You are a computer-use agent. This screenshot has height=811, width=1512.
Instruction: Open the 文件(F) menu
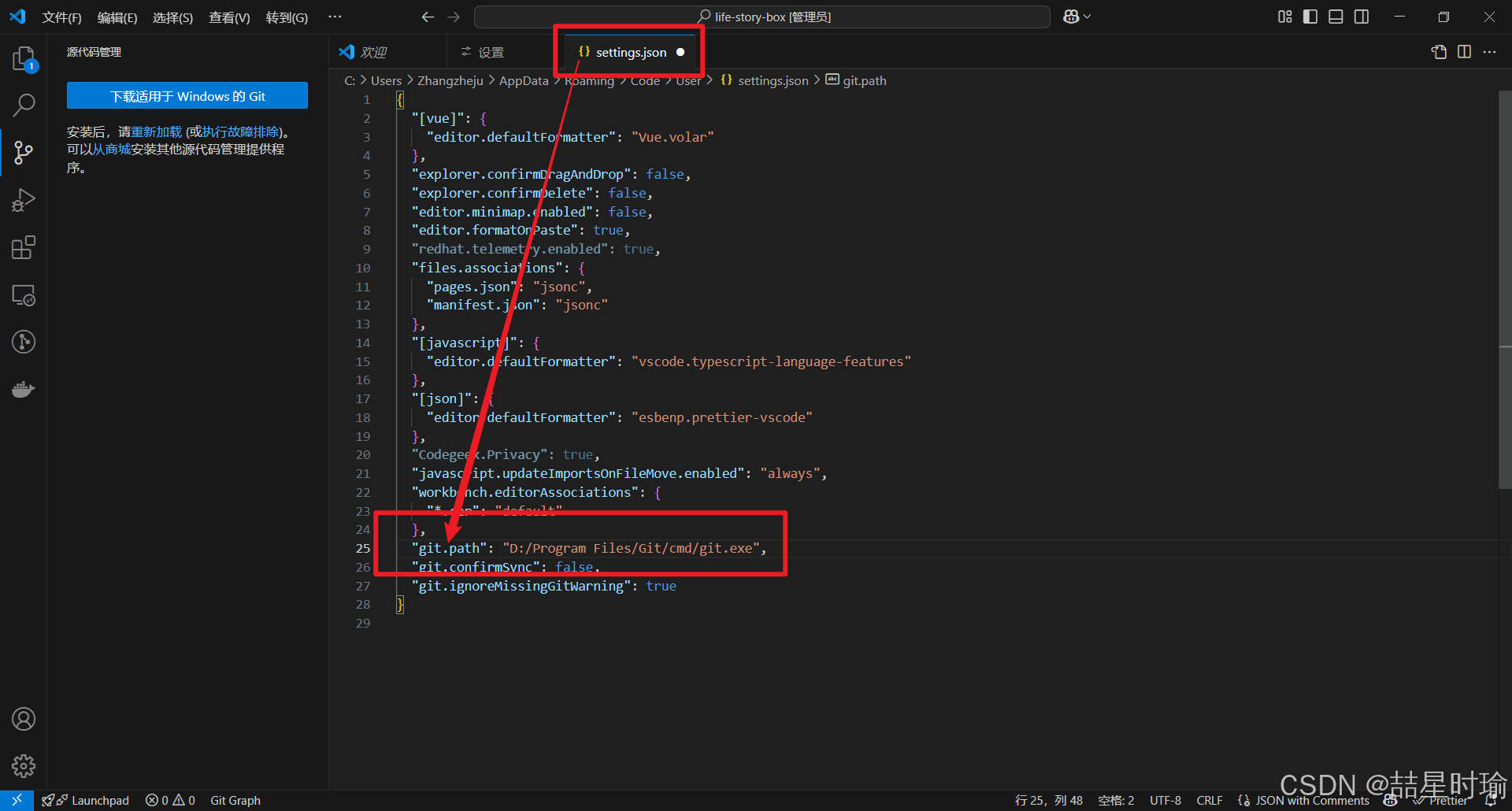62,17
